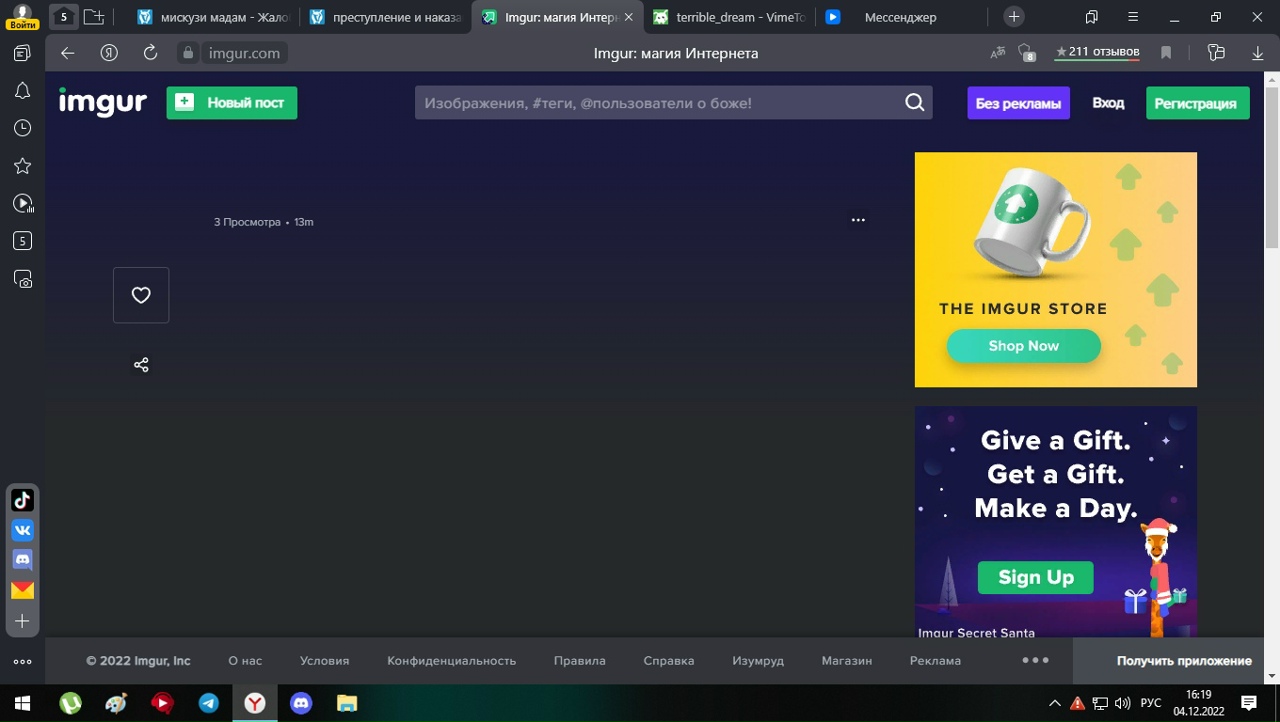1280x722 pixels.
Task: Click the Регистрация button
Action: 1197,103
